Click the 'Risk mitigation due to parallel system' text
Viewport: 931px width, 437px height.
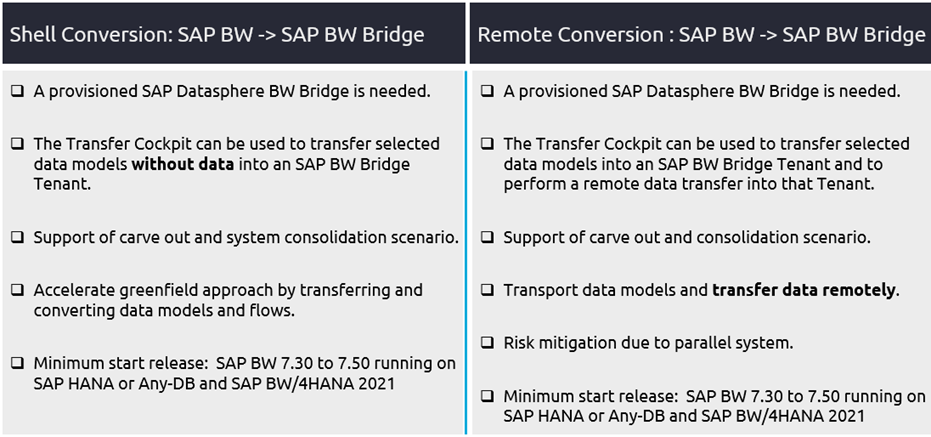point(647,343)
